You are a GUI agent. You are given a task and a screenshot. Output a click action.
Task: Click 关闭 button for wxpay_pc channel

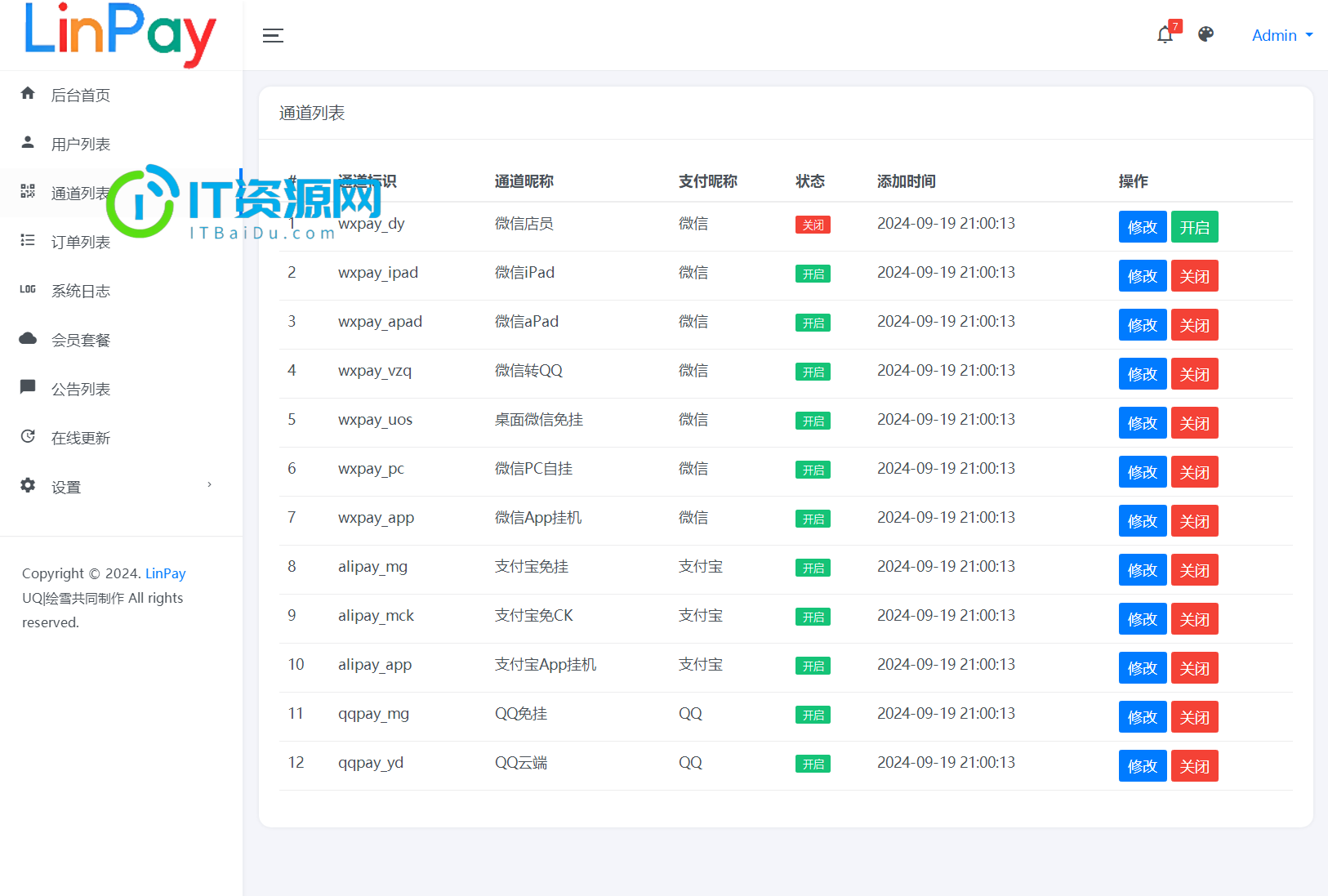pyautogui.click(x=1195, y=472)
